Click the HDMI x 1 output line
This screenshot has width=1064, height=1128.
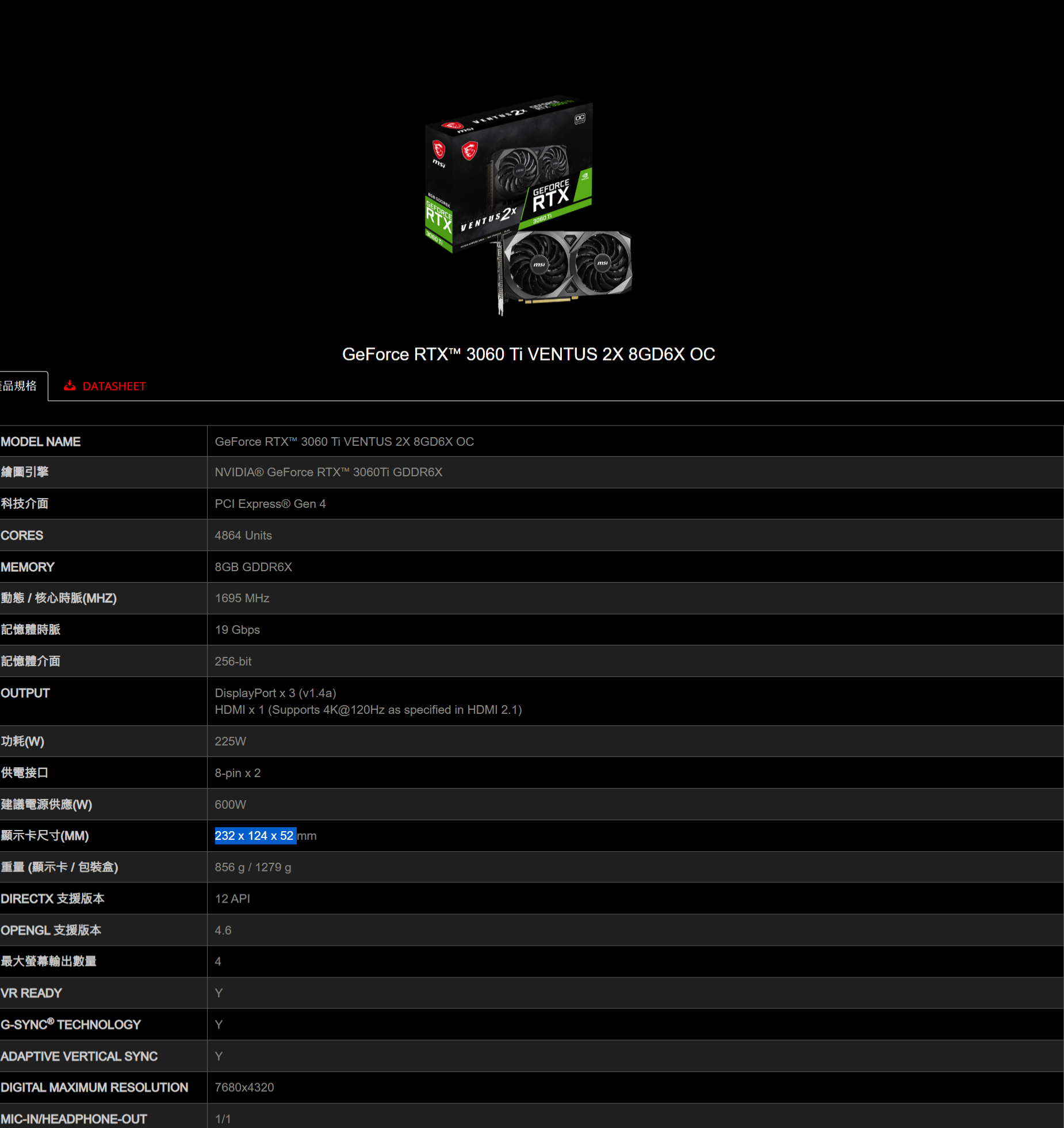[x=368, y=710]
